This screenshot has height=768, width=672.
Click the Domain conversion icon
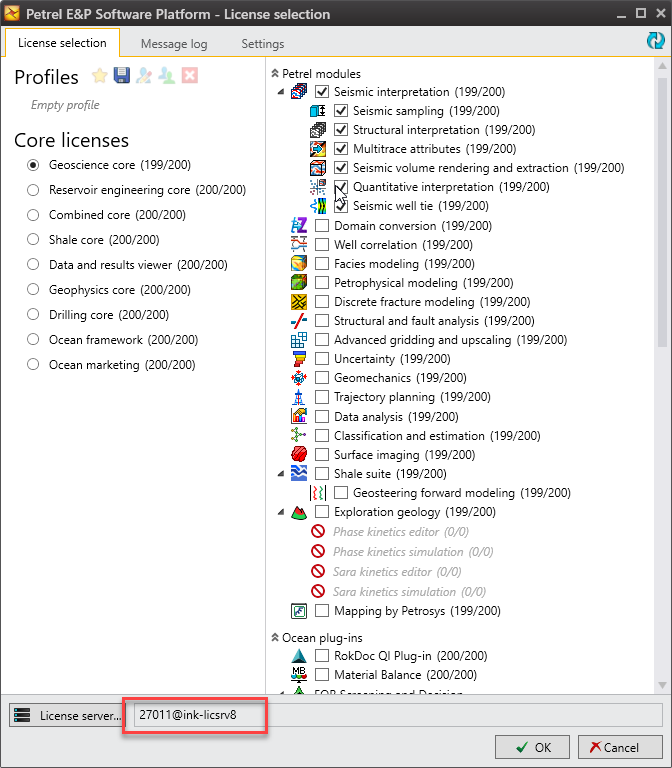point(299,225)
